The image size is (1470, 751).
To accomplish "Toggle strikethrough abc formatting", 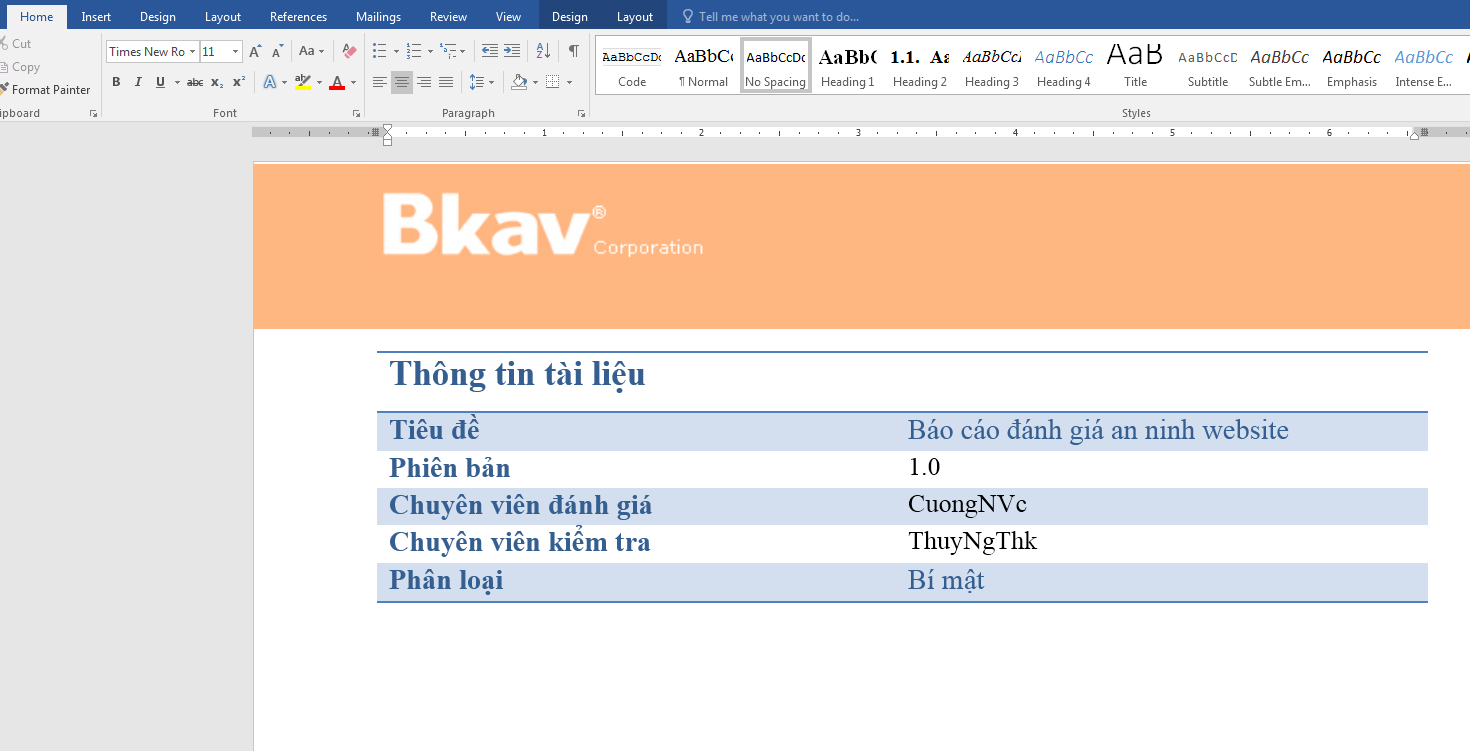I will [195, 82].
